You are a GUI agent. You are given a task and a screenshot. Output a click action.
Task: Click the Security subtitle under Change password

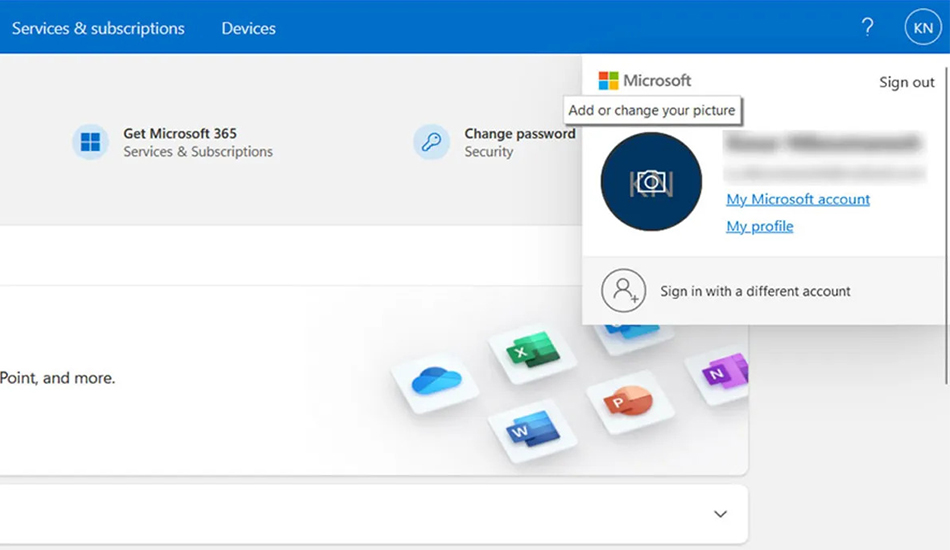tap(489, 151)
